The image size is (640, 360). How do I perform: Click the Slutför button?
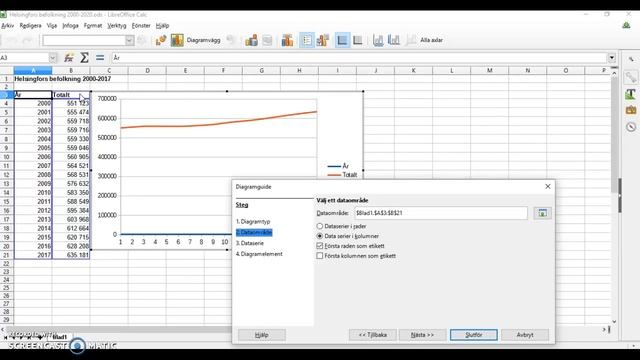click(x=473, y=335)
